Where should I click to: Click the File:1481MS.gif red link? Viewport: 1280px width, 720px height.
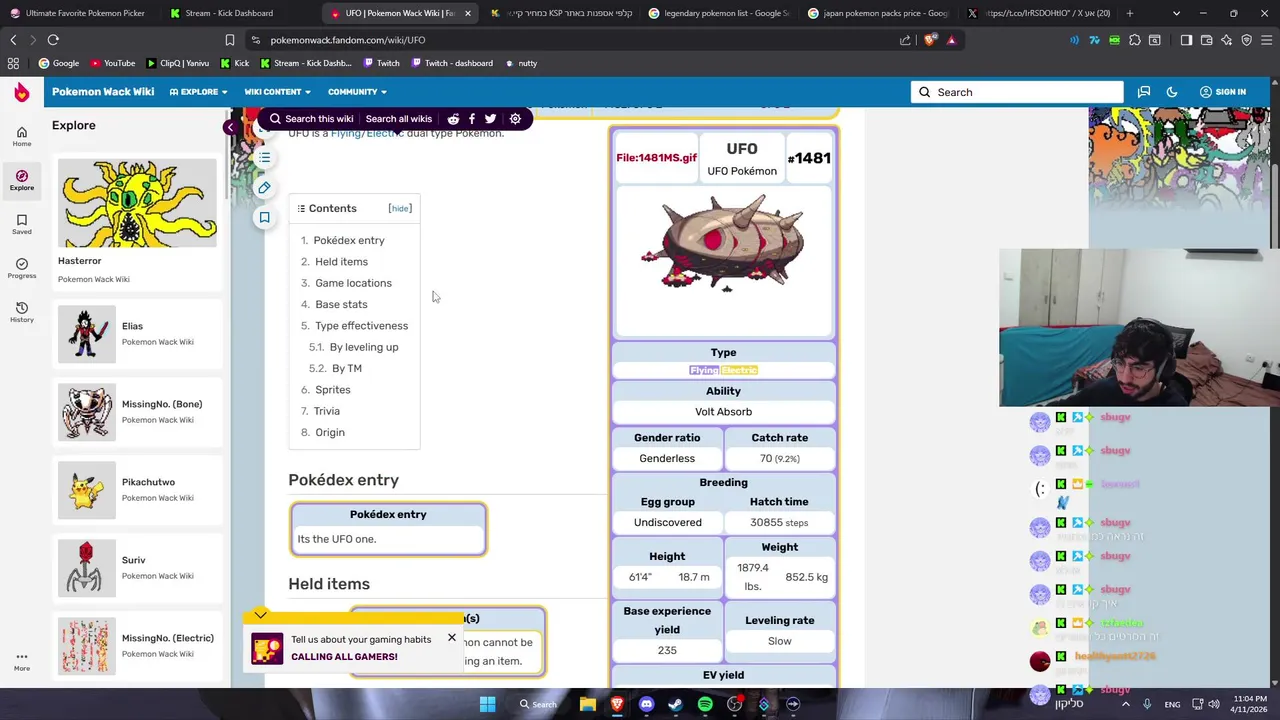pos(656,158)
